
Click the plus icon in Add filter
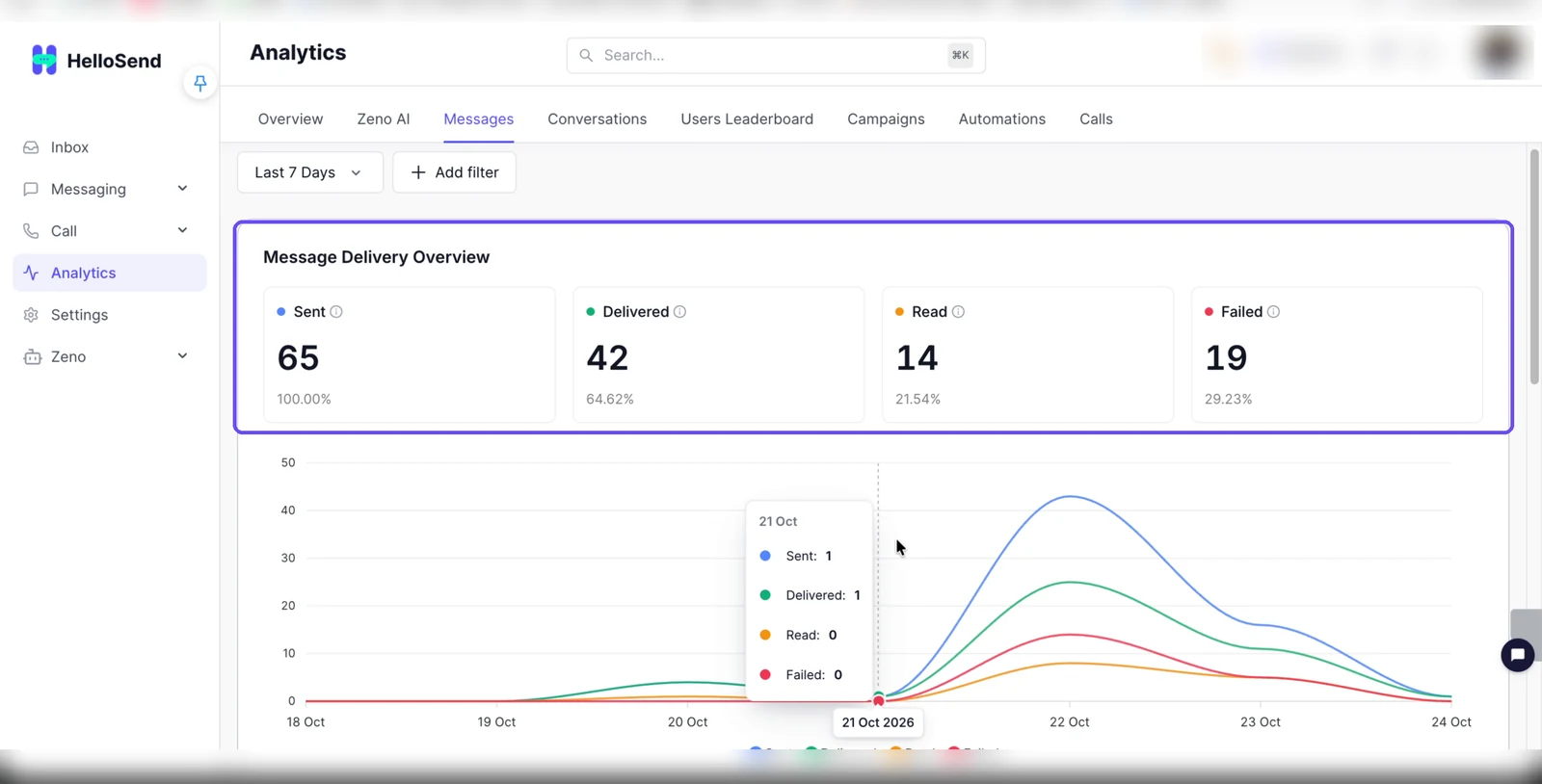coord(418,172)
